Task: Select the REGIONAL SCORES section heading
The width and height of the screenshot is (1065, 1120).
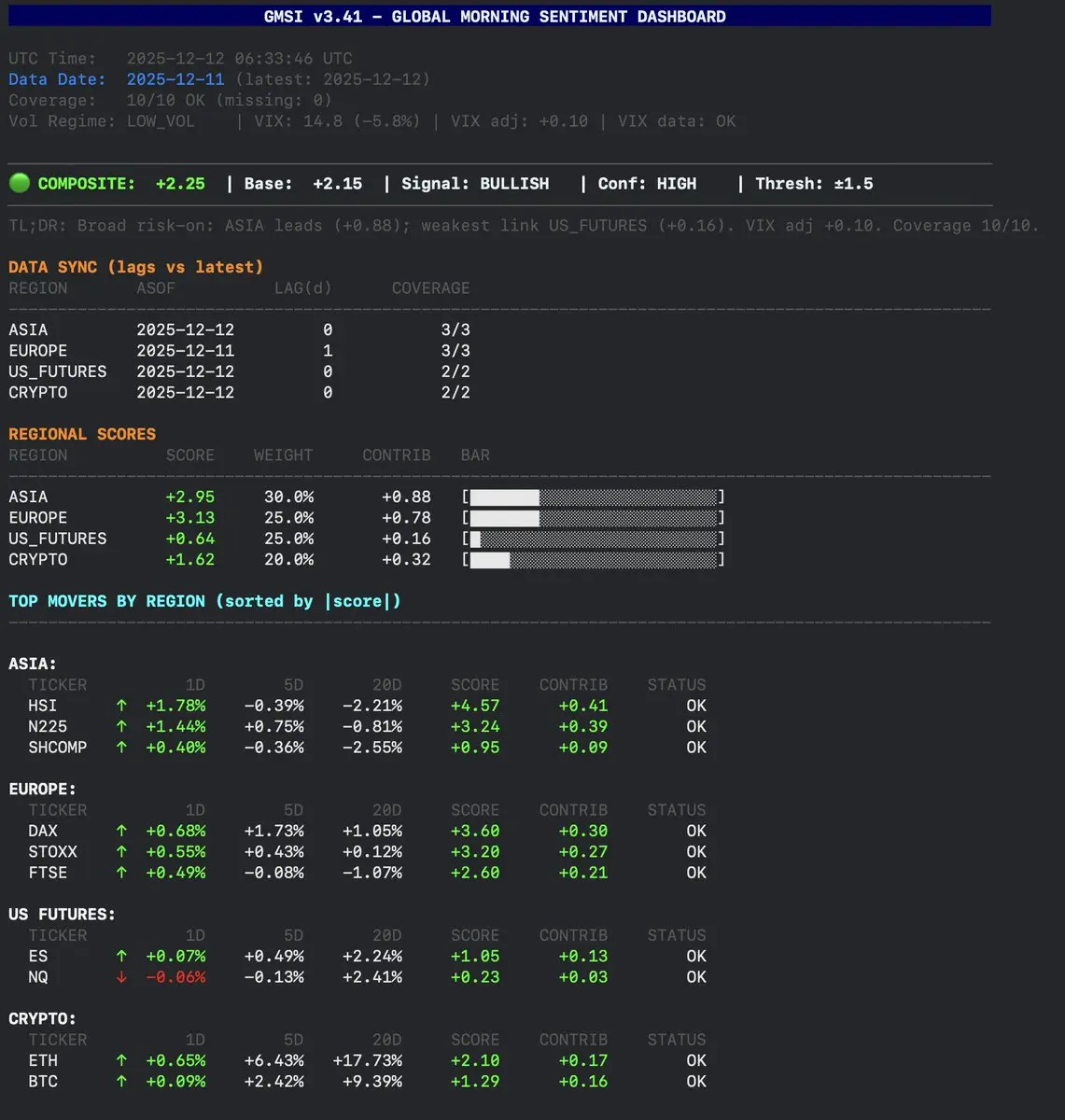Action: 82,434
